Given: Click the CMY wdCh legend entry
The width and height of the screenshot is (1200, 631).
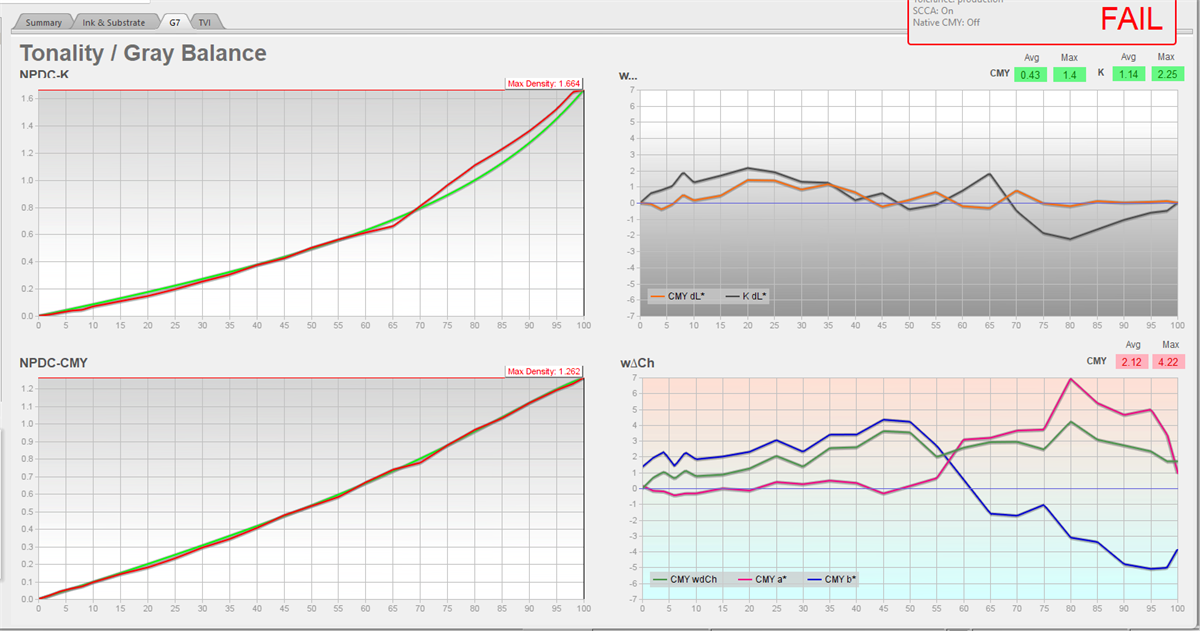Looking at the screenshot, I should [684, 579].
